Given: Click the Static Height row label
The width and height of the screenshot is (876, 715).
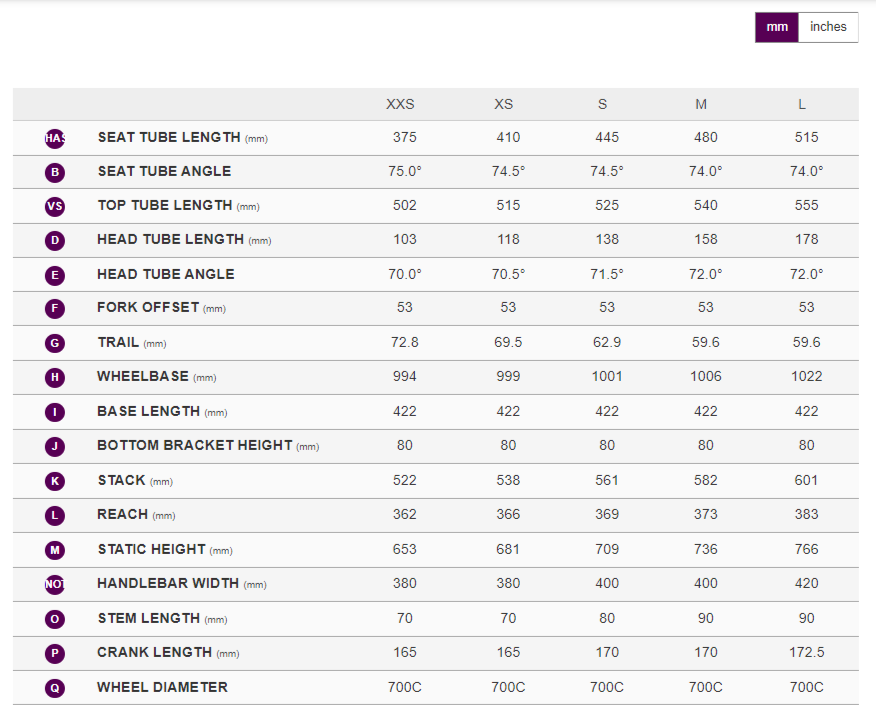Looking at the screenshot, I should (x=152, y=549).
